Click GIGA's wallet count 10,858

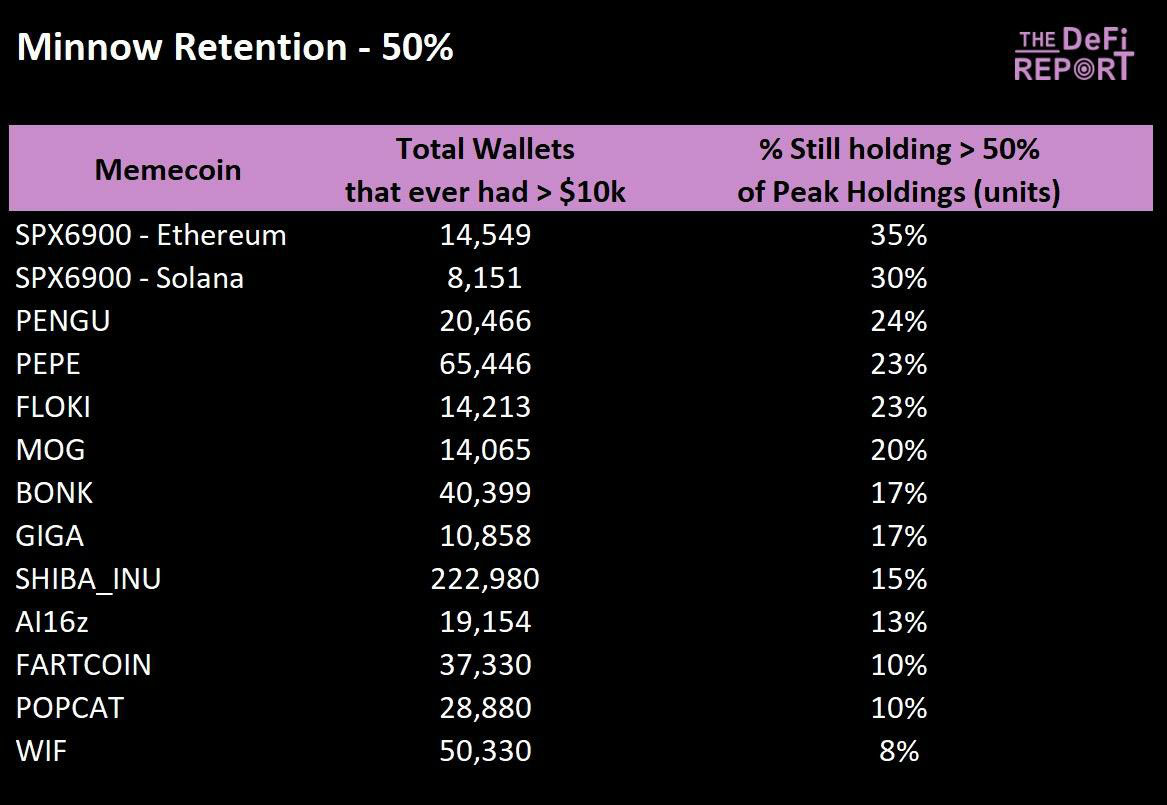pos(485,536)
